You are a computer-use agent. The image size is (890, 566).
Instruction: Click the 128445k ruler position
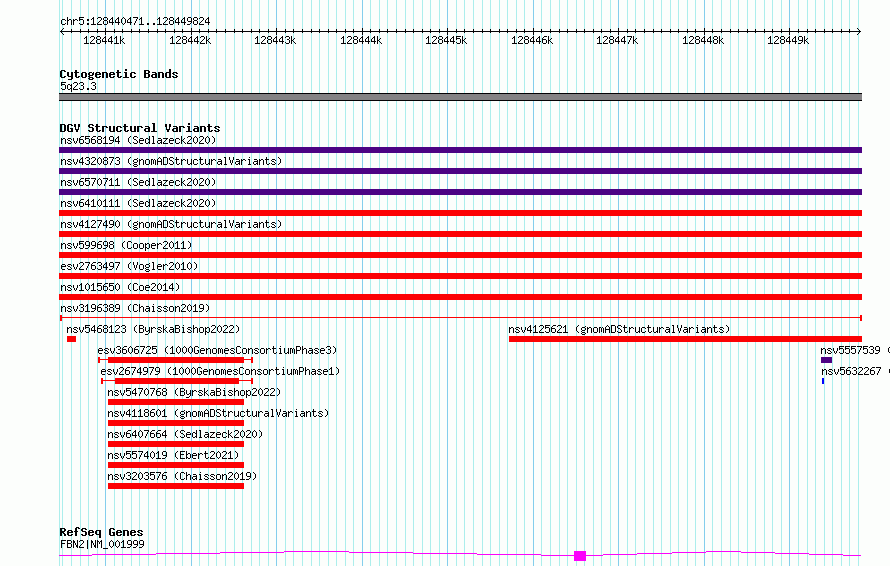pyautogui.click(x=446, y=40)
